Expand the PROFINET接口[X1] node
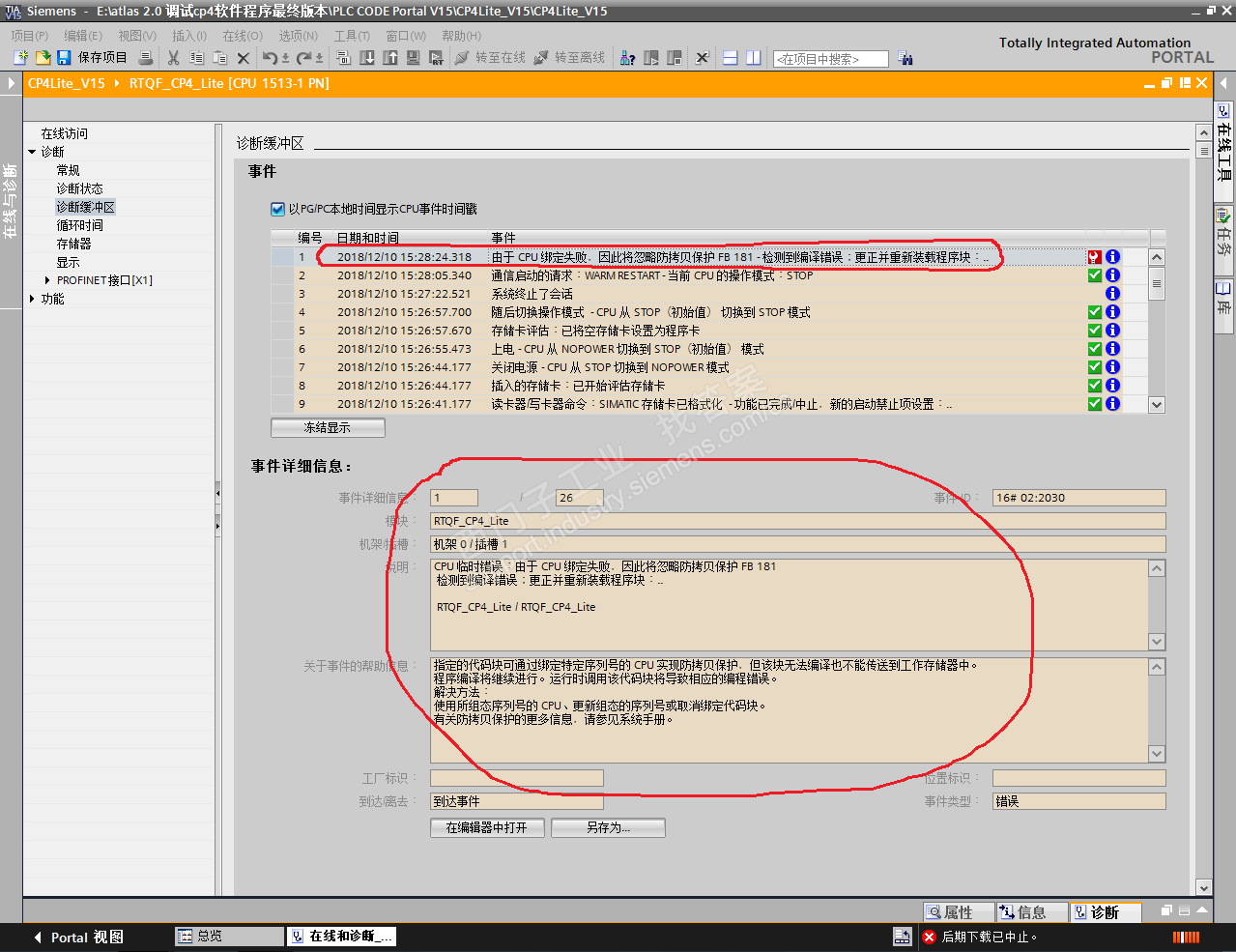This screenshot has width=1236, height=952. 47,280
